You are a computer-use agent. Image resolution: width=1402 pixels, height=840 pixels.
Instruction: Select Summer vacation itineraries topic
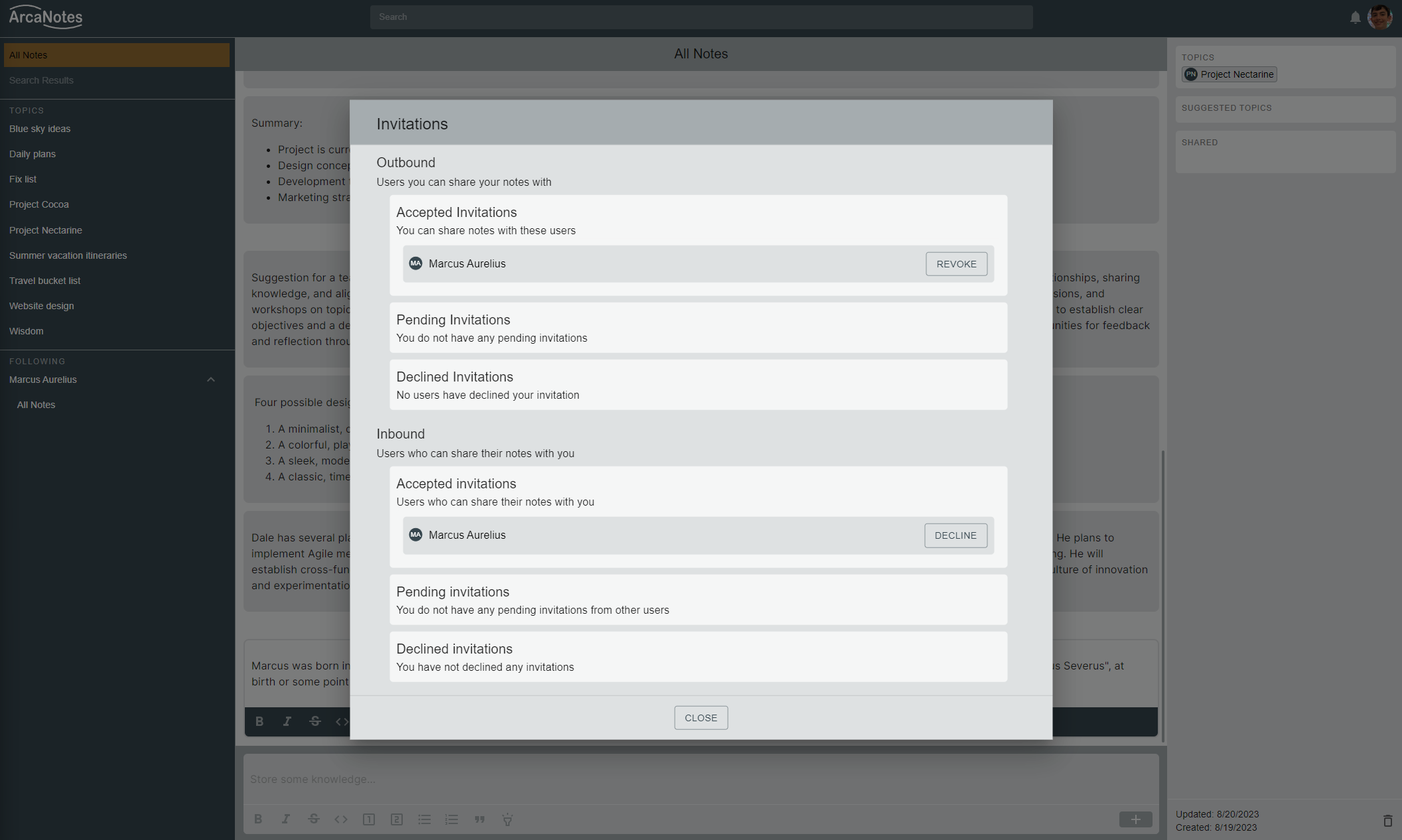[x=68, y=255]
